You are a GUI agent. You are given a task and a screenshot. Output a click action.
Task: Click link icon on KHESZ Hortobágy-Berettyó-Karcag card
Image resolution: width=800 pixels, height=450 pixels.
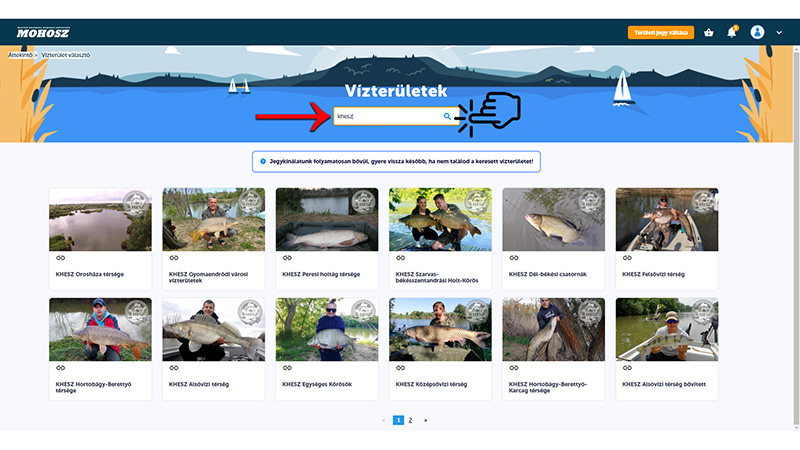coord(513,368)
